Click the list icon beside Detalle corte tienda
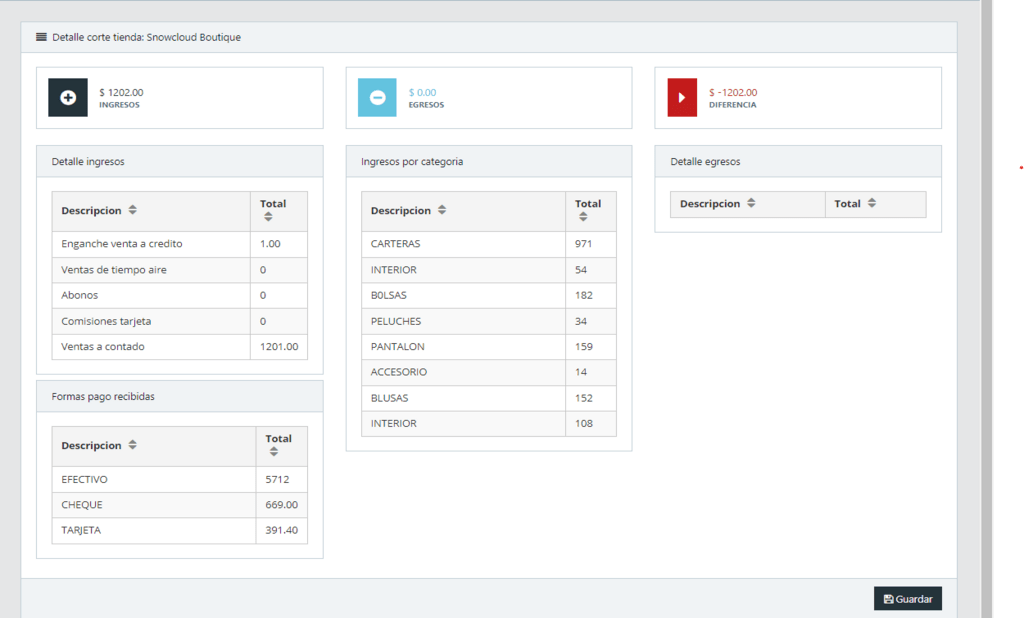Screen dimensions: 1024x618 (41, 37)
